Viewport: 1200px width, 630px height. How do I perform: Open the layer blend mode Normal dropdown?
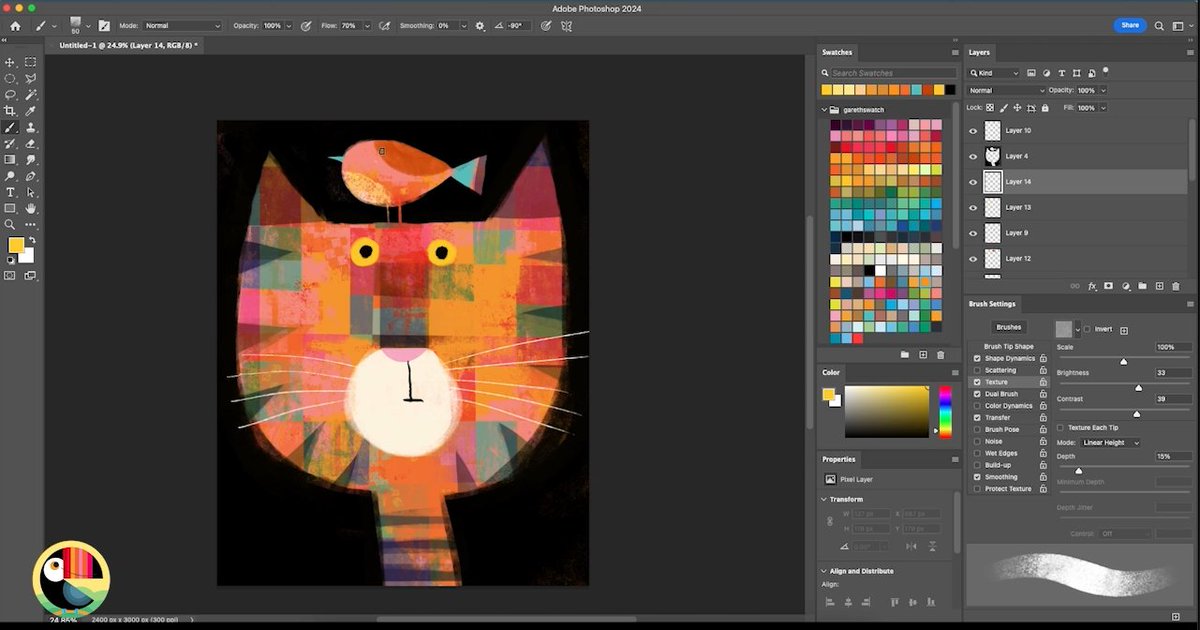pyautogui.click(x=1005, y=90)
